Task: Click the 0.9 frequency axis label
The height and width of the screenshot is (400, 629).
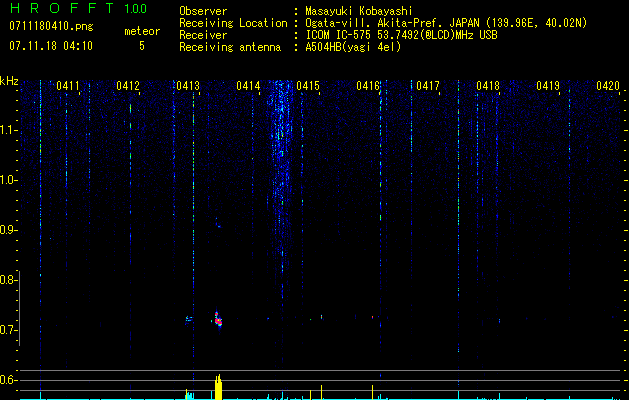Action: (8, 230)
